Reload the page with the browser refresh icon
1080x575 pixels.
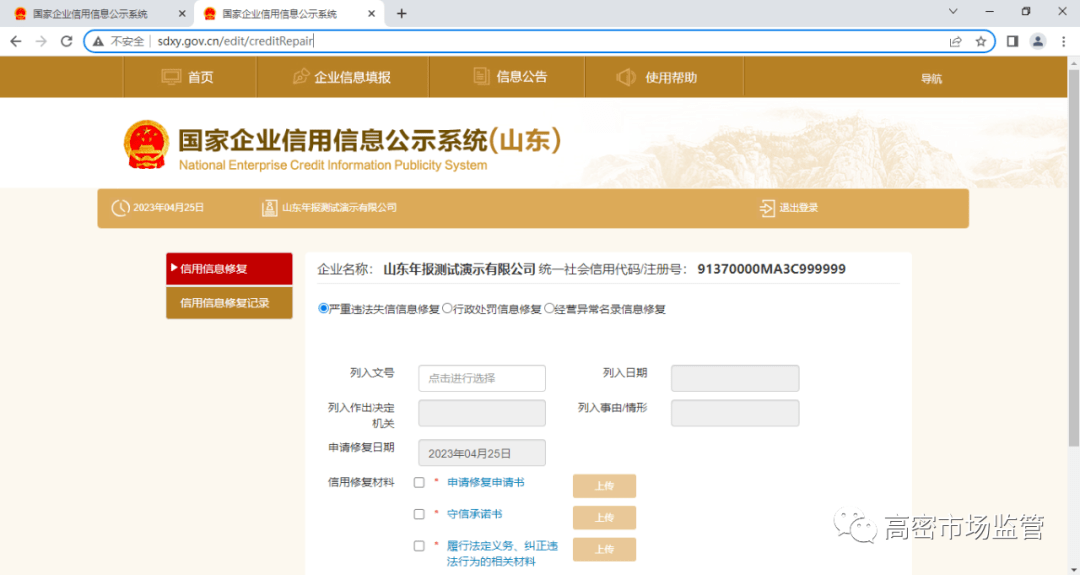pyautogui.click(x=66, y=41)
